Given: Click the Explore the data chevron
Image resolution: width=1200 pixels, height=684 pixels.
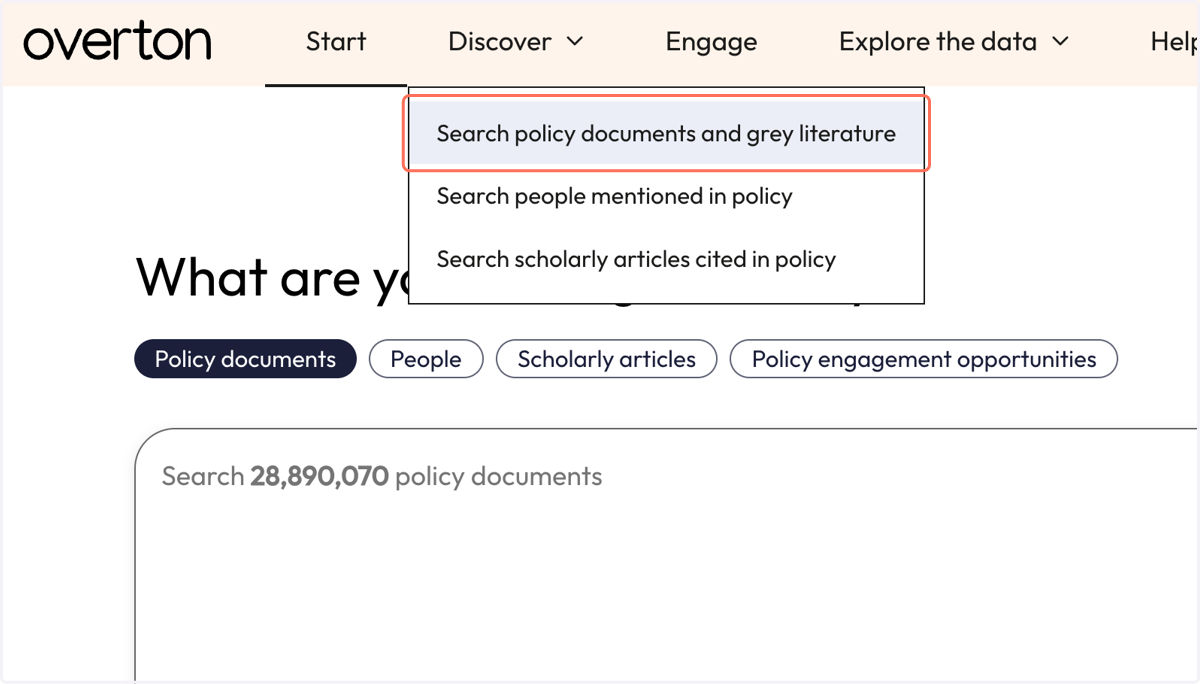Looking at the screenshot, I should [1061, 42].
